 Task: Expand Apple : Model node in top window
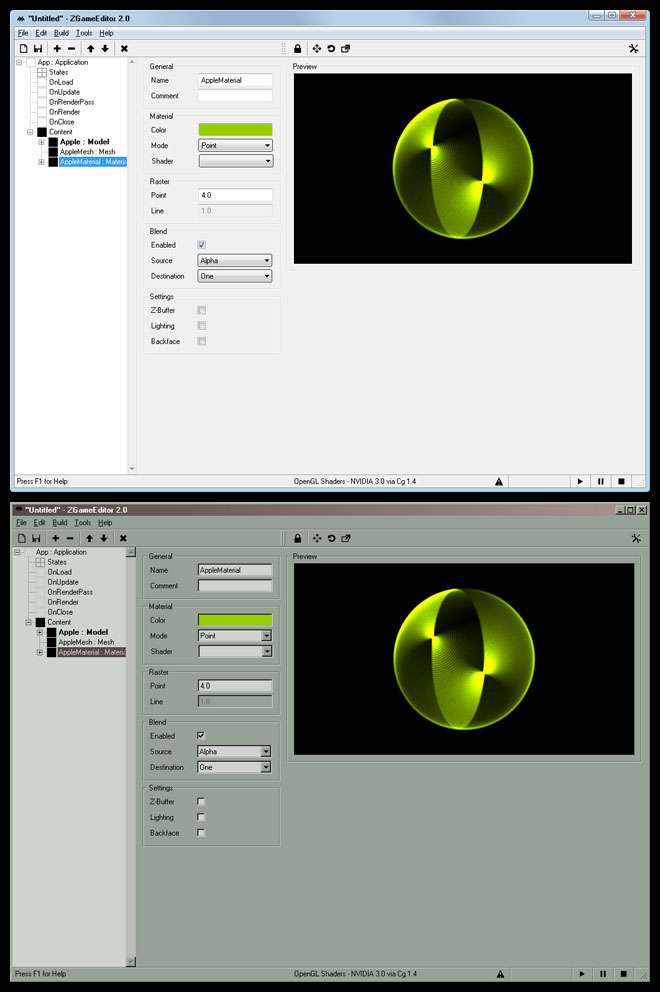tap(41, 142)
